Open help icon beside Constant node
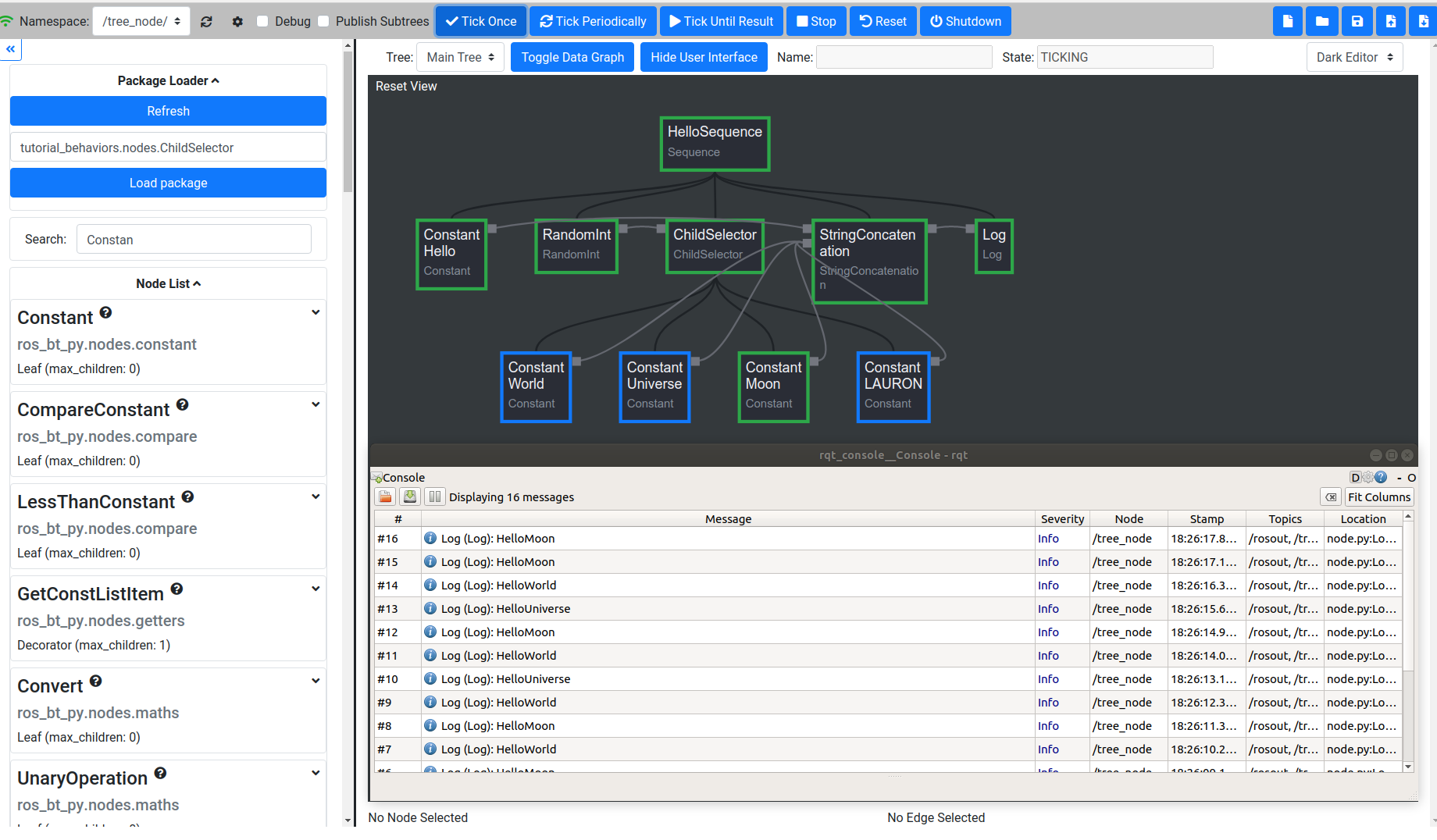The height and width of the screenshot is (840, 1437). click(106, 312)
